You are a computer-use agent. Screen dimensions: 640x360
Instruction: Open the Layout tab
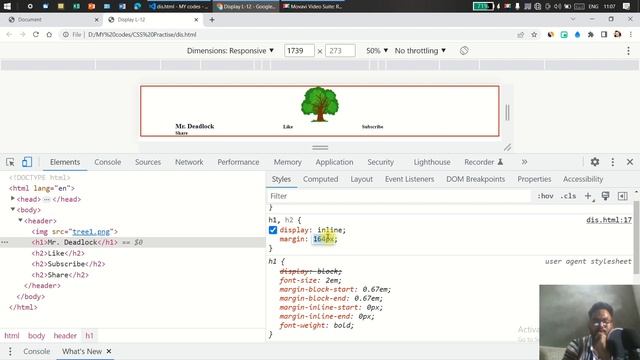[x=362, y=179]
